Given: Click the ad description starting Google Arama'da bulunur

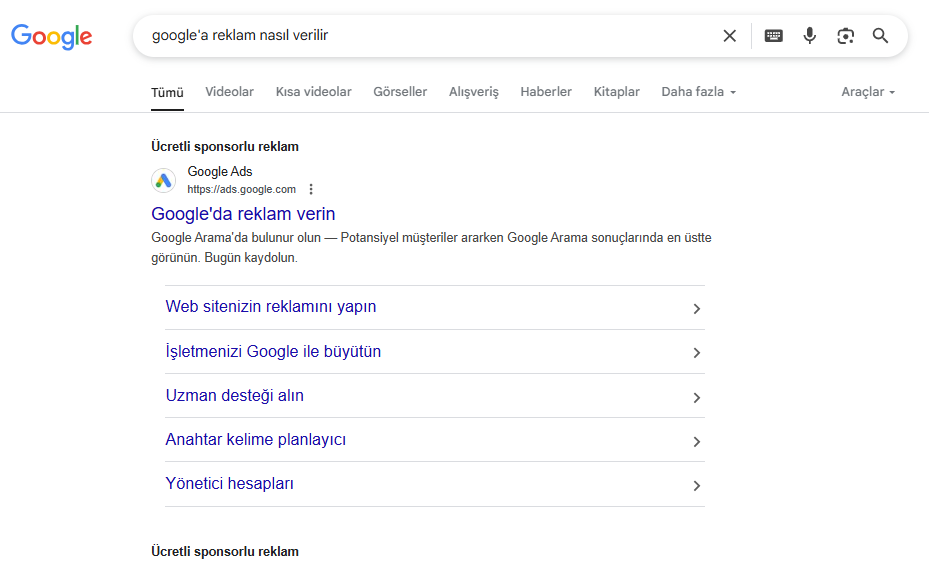Looking at the screenshot, I should 431,248.
